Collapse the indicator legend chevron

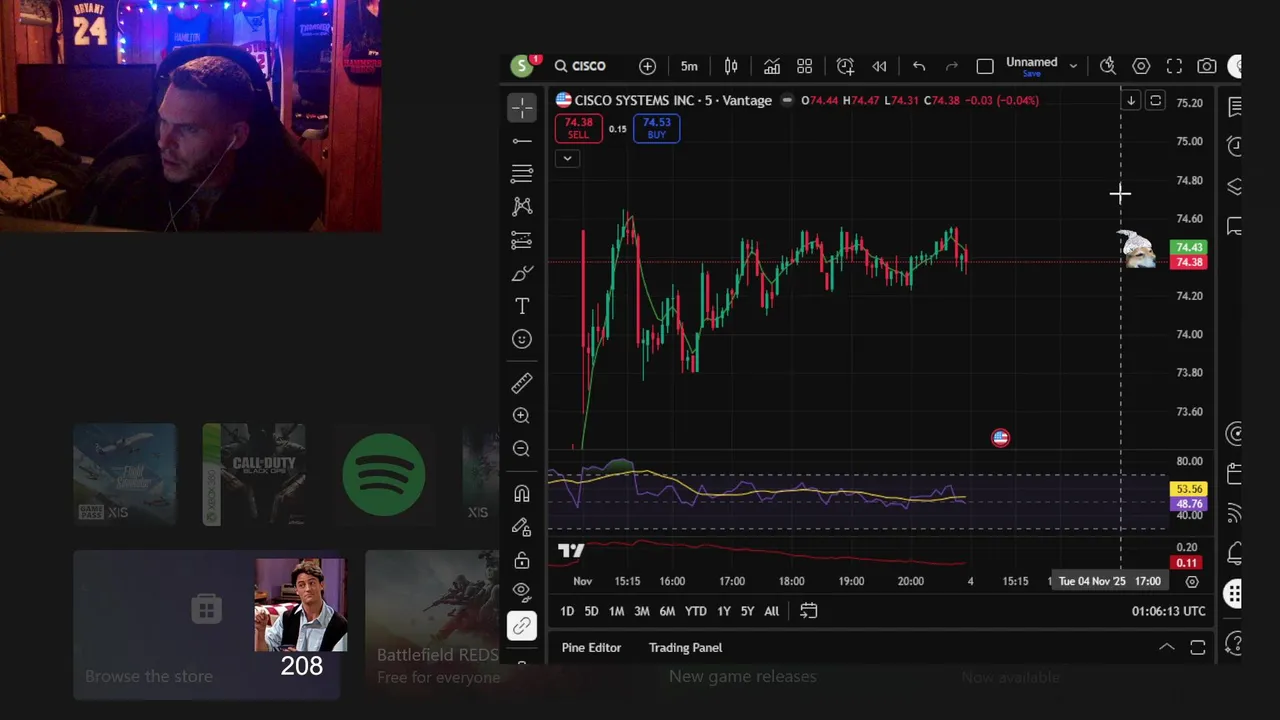click(567, 158)
